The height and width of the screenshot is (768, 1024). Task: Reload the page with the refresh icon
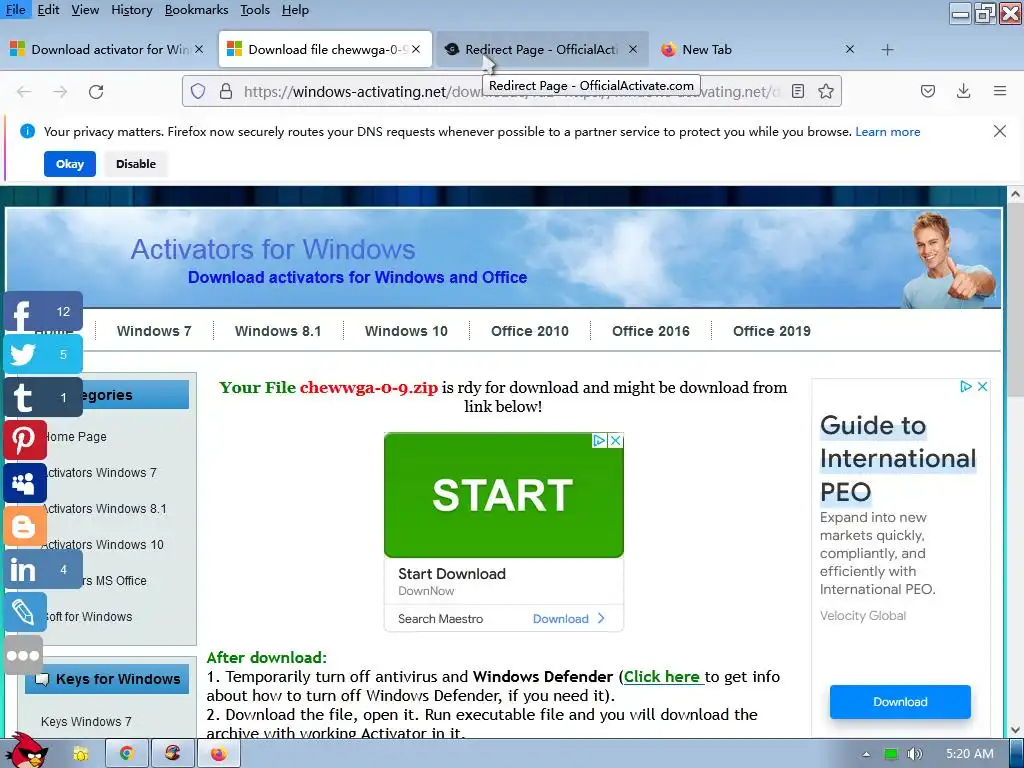(x=96, y=91)
